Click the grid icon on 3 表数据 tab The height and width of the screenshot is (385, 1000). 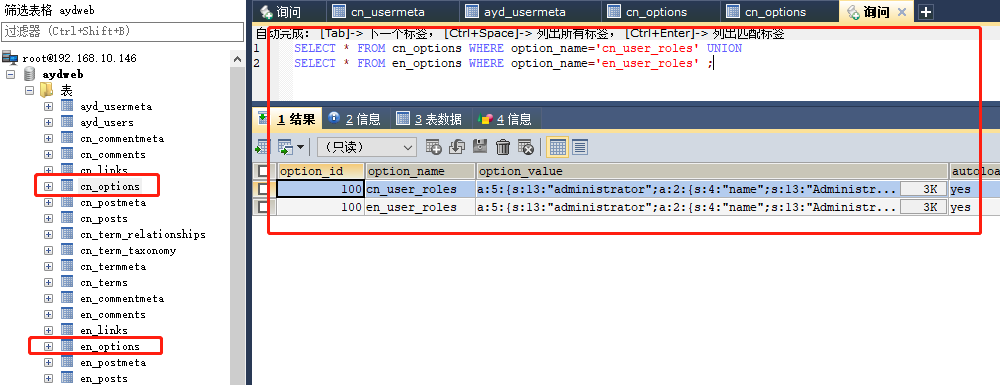[x=402, y=118]
